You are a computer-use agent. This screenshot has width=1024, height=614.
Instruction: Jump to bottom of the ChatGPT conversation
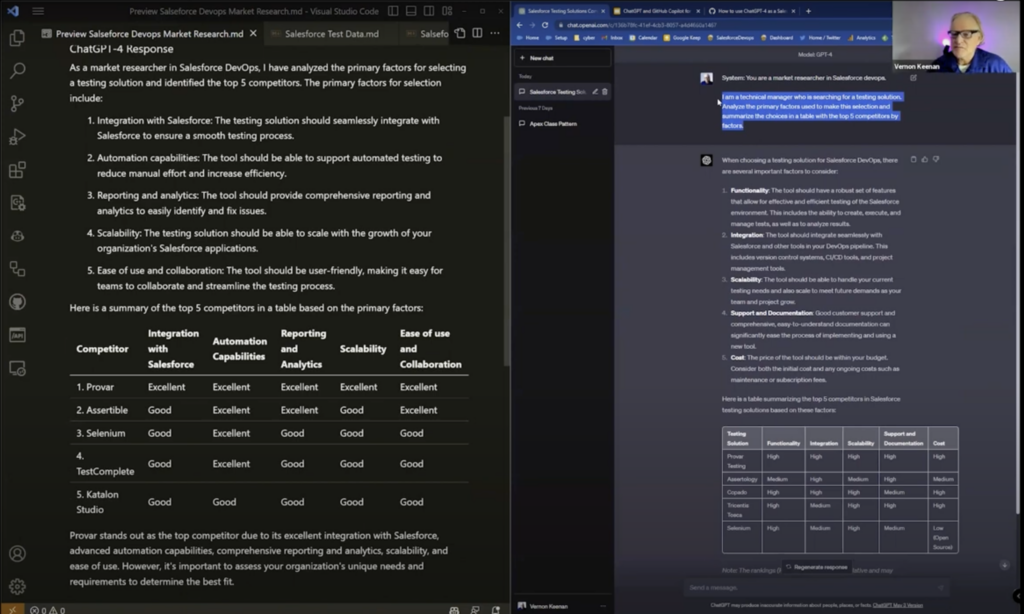tap(1004, 565)
